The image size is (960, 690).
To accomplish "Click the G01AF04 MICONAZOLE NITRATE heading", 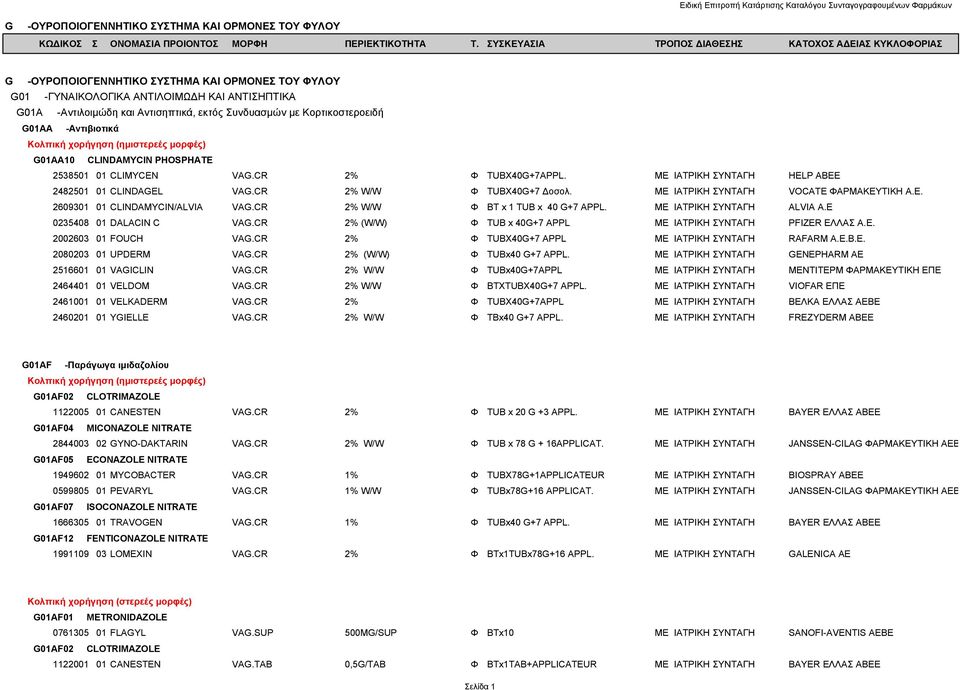I will pyautogui.click(x=113, y=428).
